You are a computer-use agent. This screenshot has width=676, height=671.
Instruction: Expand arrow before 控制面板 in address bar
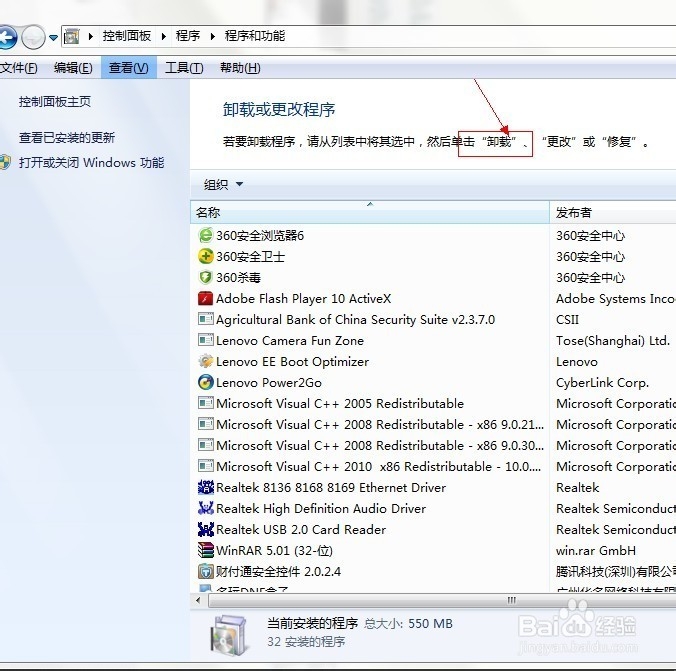click(x=91, y=37)
